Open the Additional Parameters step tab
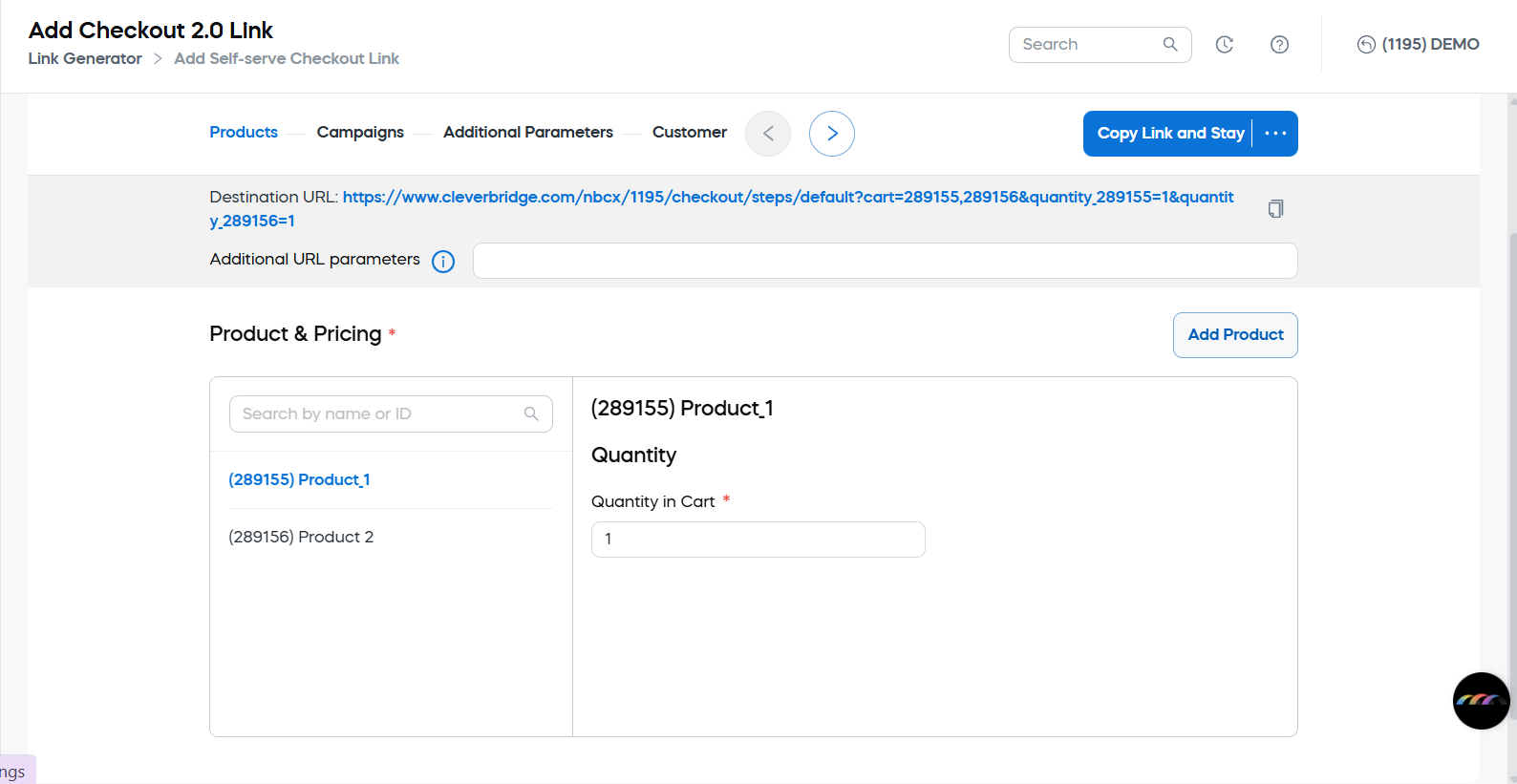 tap(527, 133)
